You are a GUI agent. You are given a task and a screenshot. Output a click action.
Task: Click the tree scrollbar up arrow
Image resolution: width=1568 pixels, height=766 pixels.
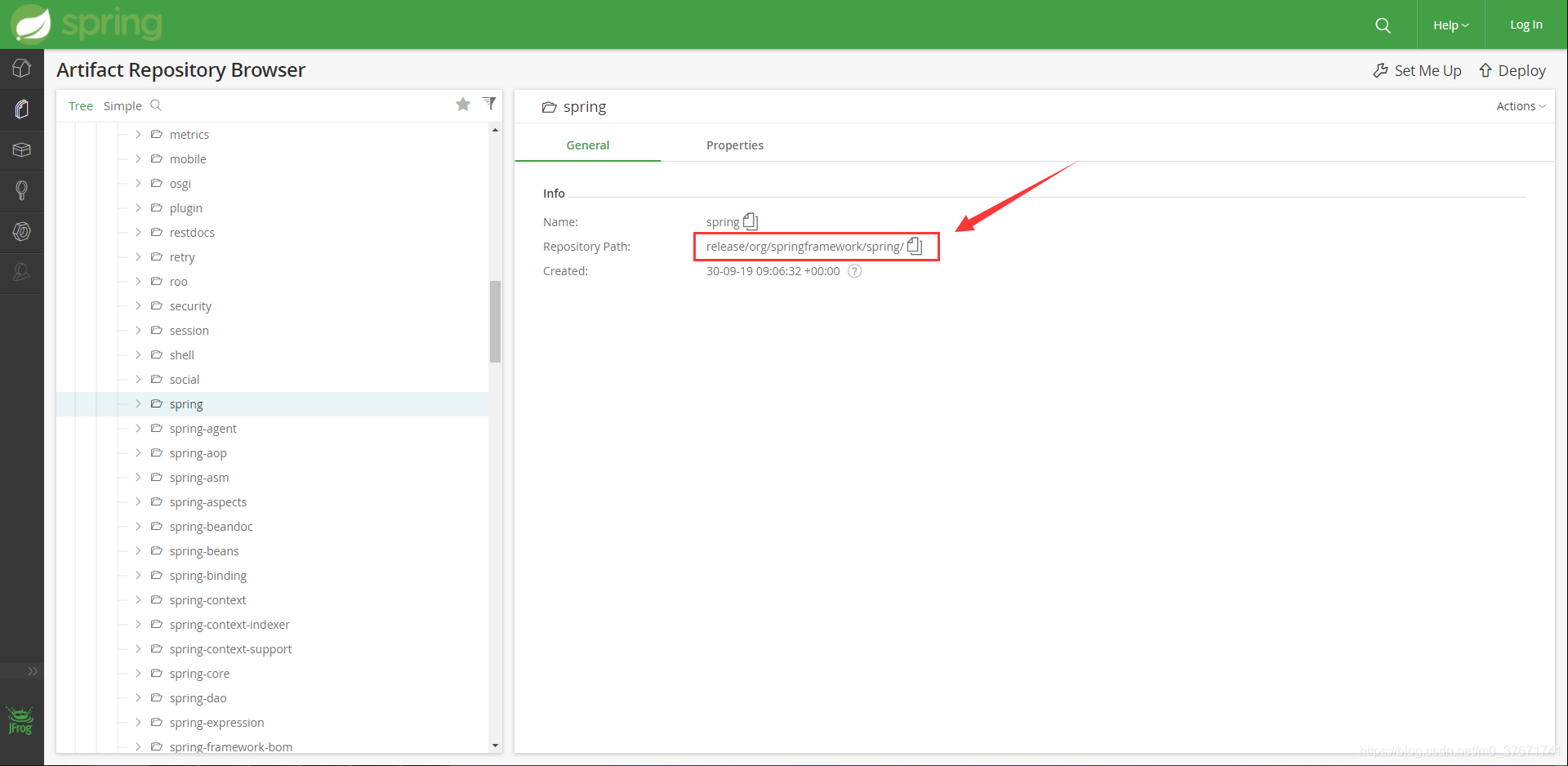[x=495, y=130]
